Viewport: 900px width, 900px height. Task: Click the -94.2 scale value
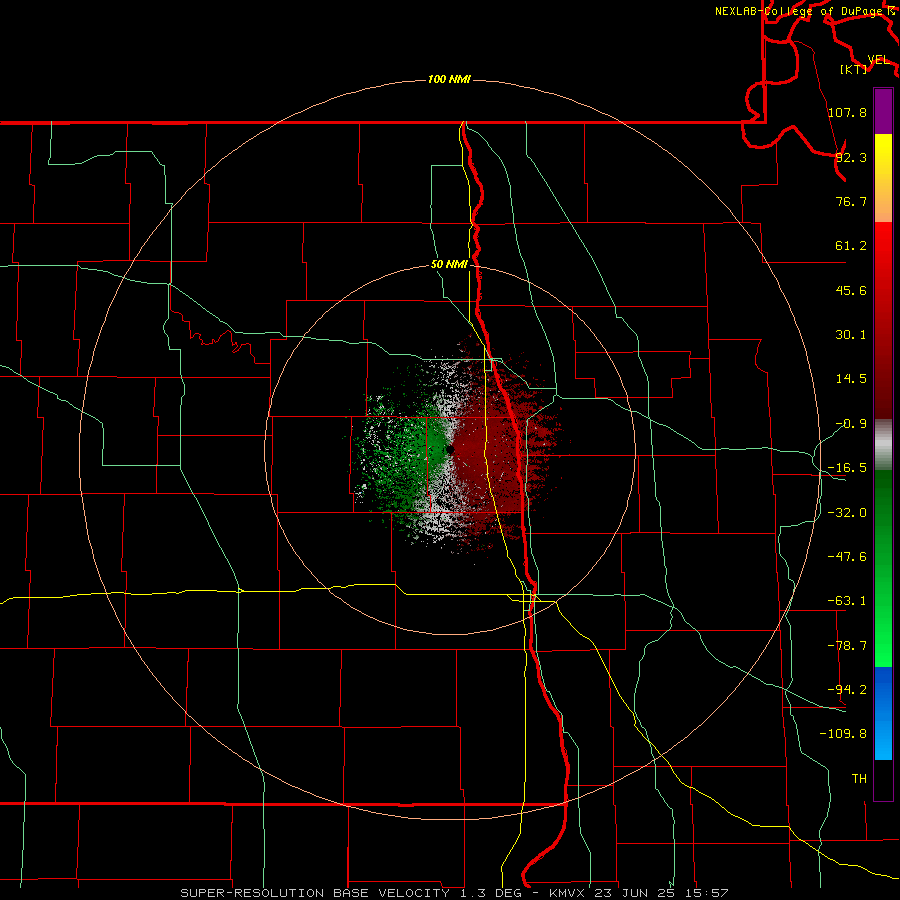[847, 689]
